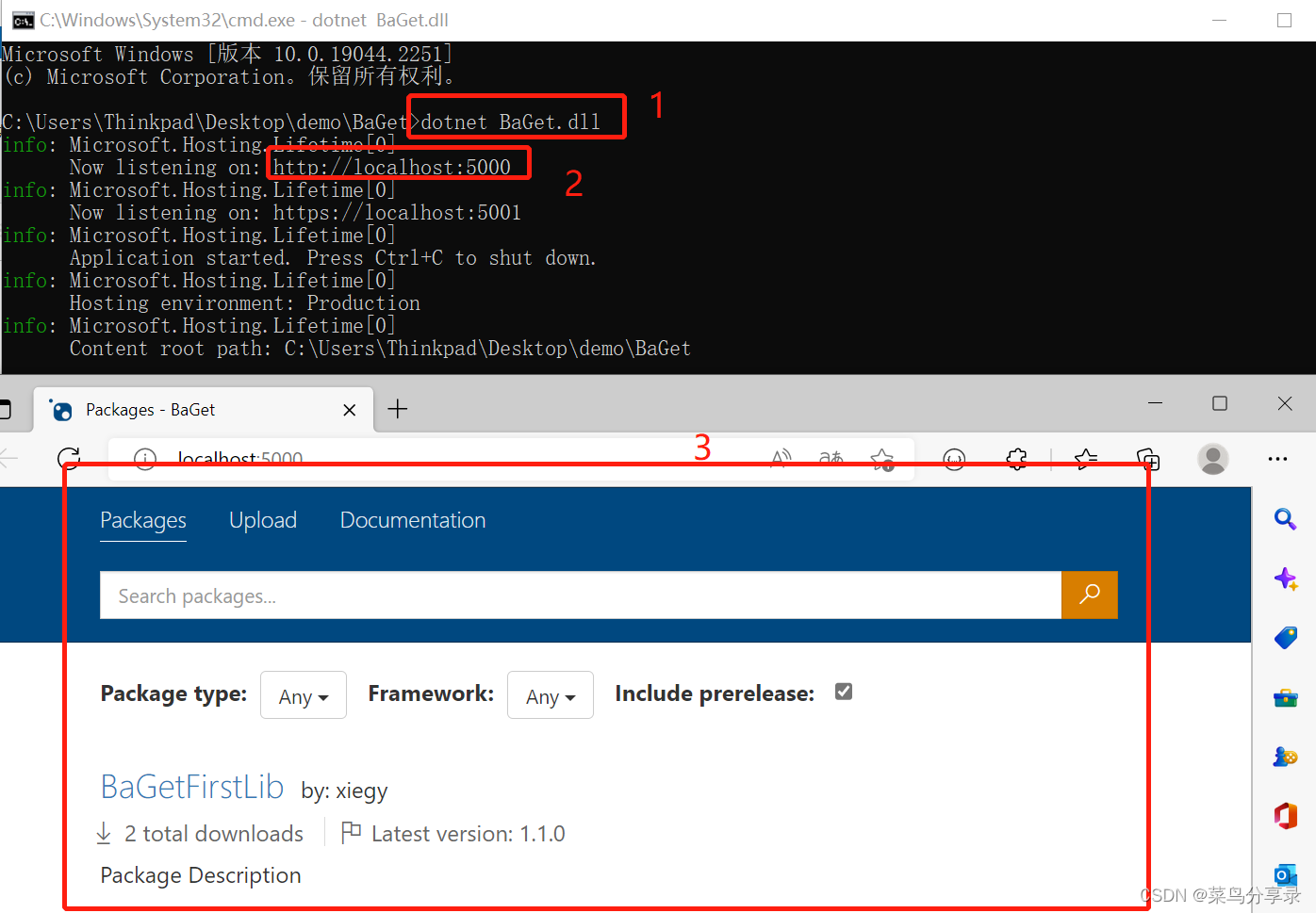The image size is (1316, 913).
Task: Click the translate page icon
Action: 831,459
